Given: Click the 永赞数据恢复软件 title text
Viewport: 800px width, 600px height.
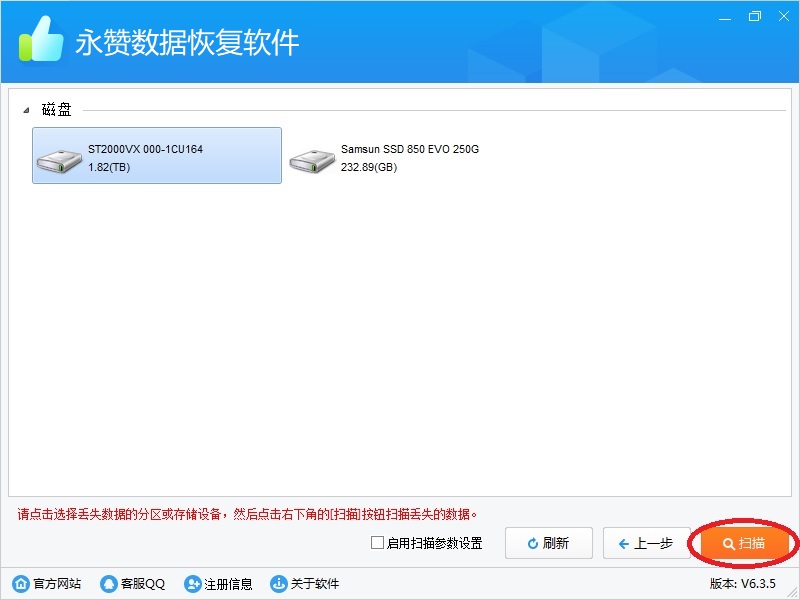Looking at the screenshot, I should (x=187, y=43).
